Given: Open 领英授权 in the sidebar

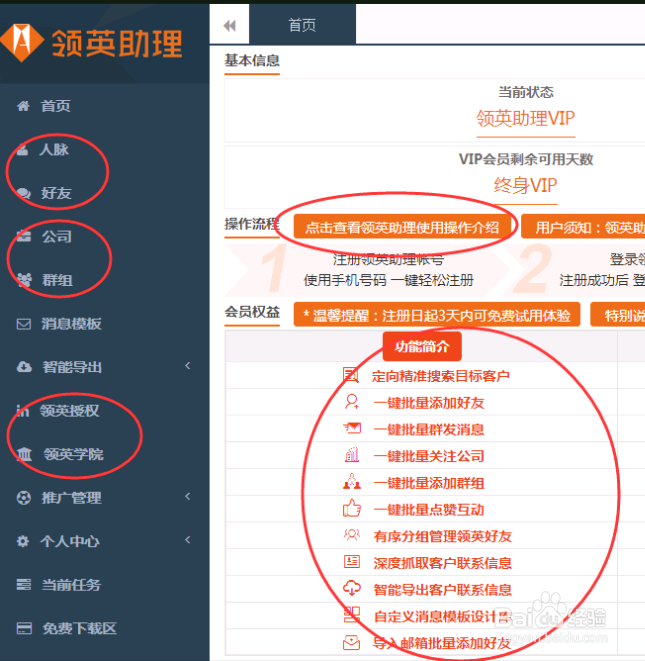Looking at the screenshot, I should (x=70, y=411).
